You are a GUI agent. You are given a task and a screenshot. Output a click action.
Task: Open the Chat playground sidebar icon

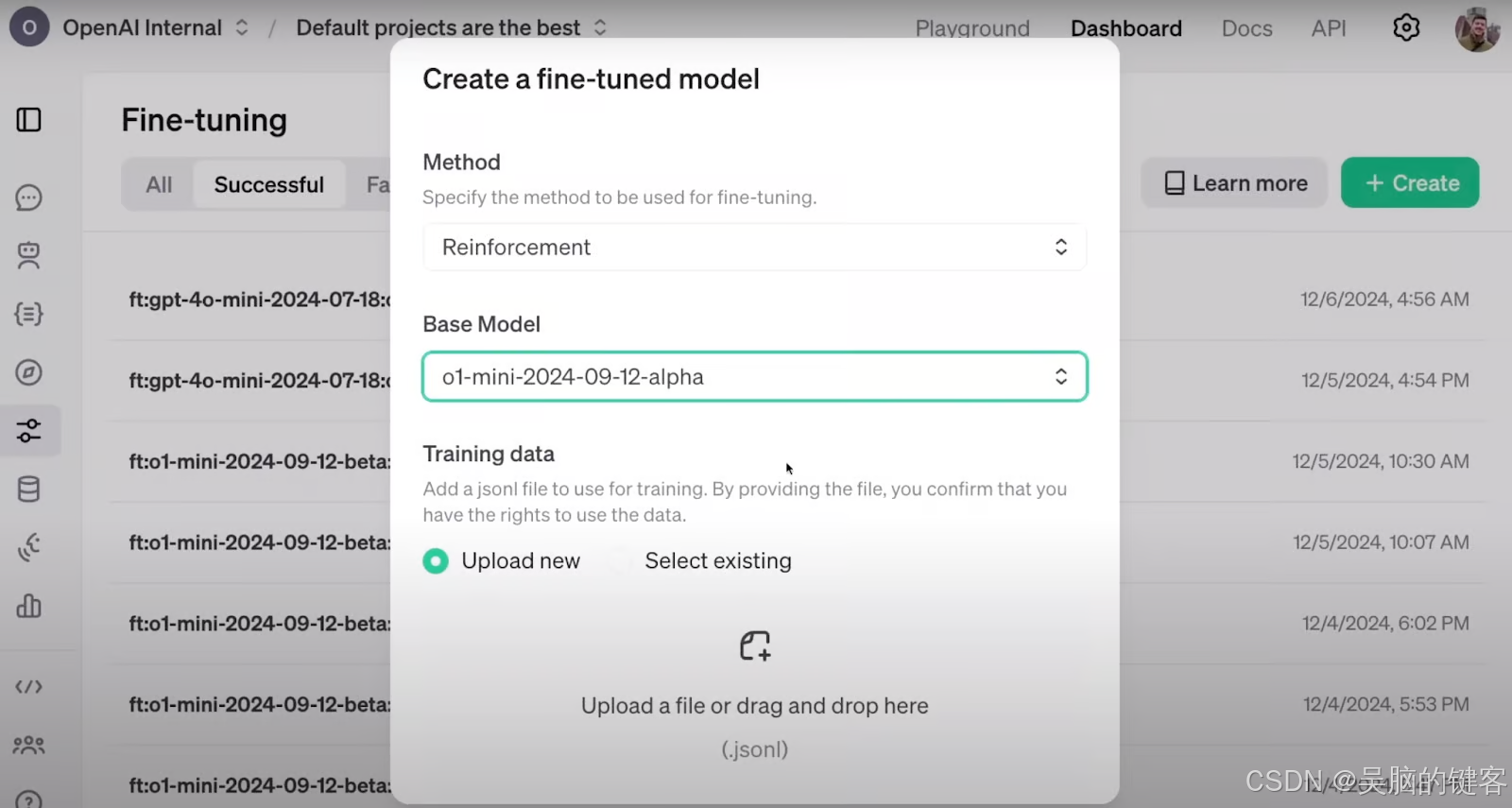click(x=28, y=198)
